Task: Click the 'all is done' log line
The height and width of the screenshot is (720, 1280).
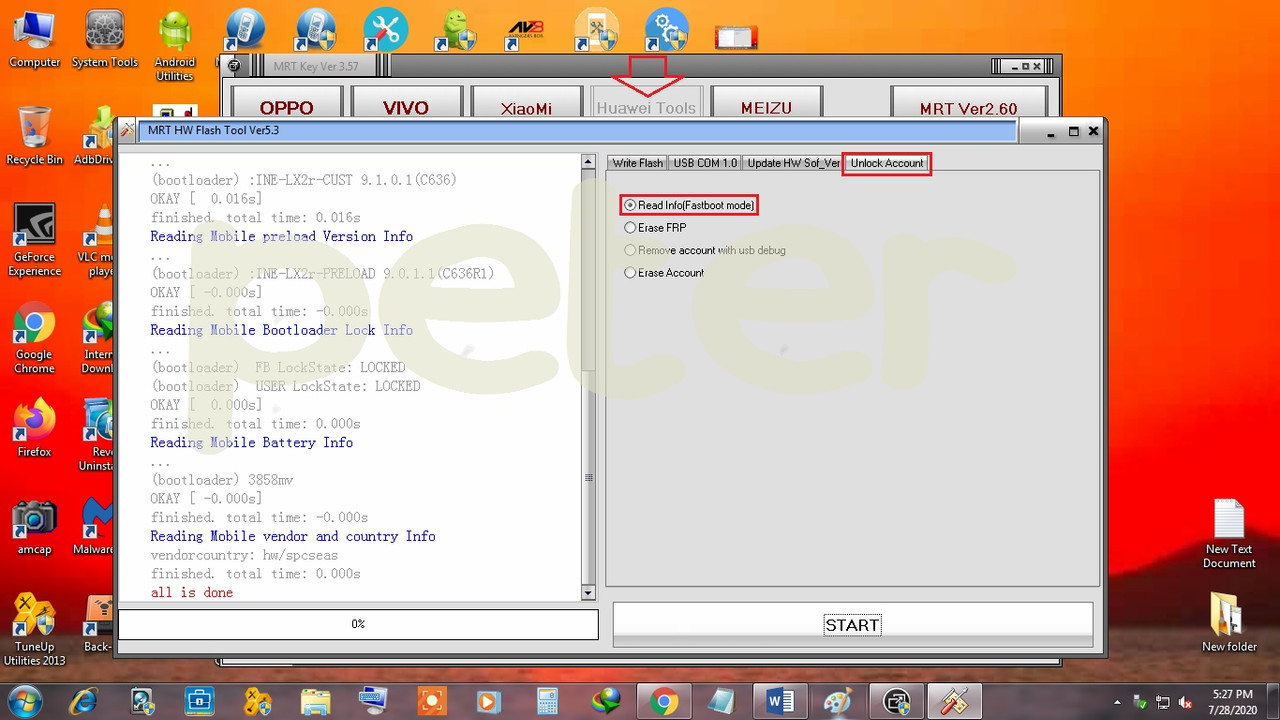Action: 191,593
